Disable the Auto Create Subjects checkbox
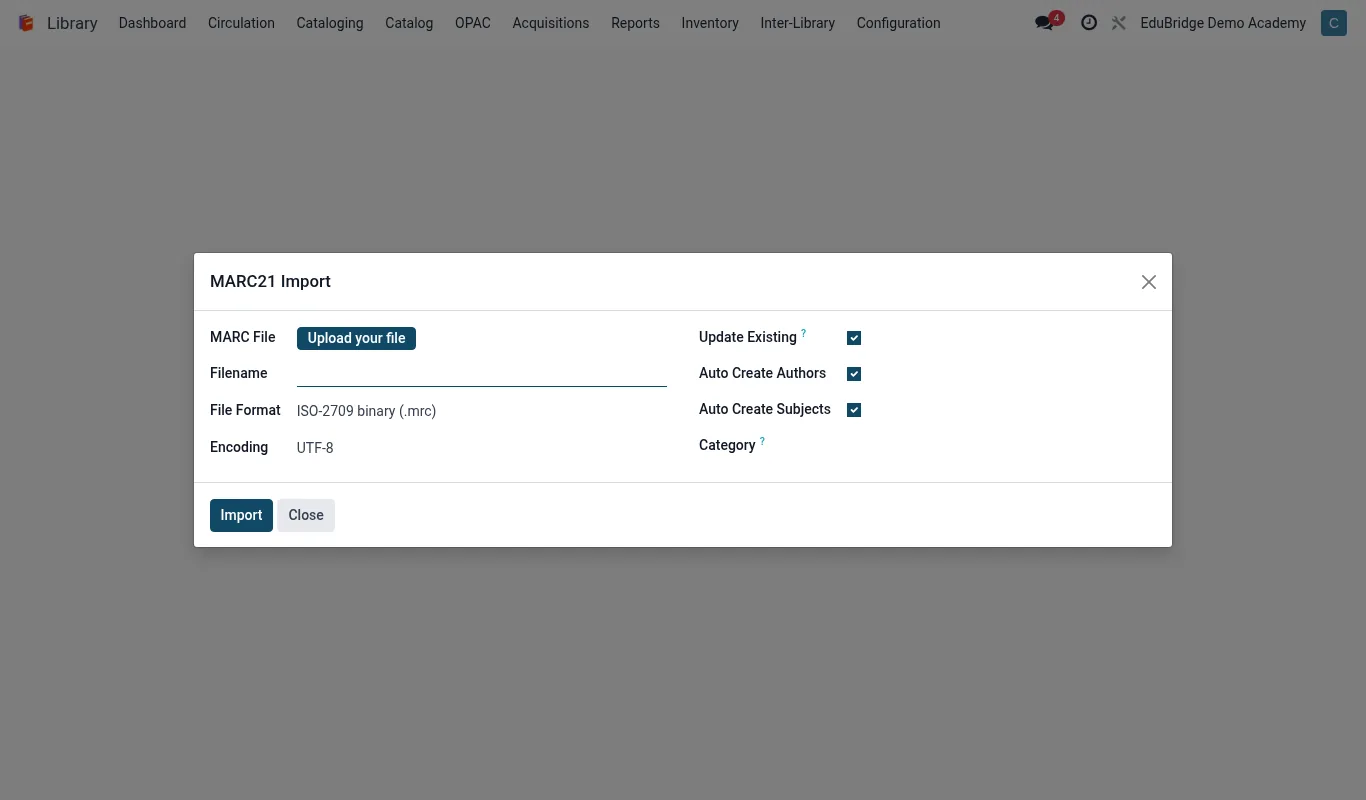This screenshot has width=1366, height=800. point(854,410)
